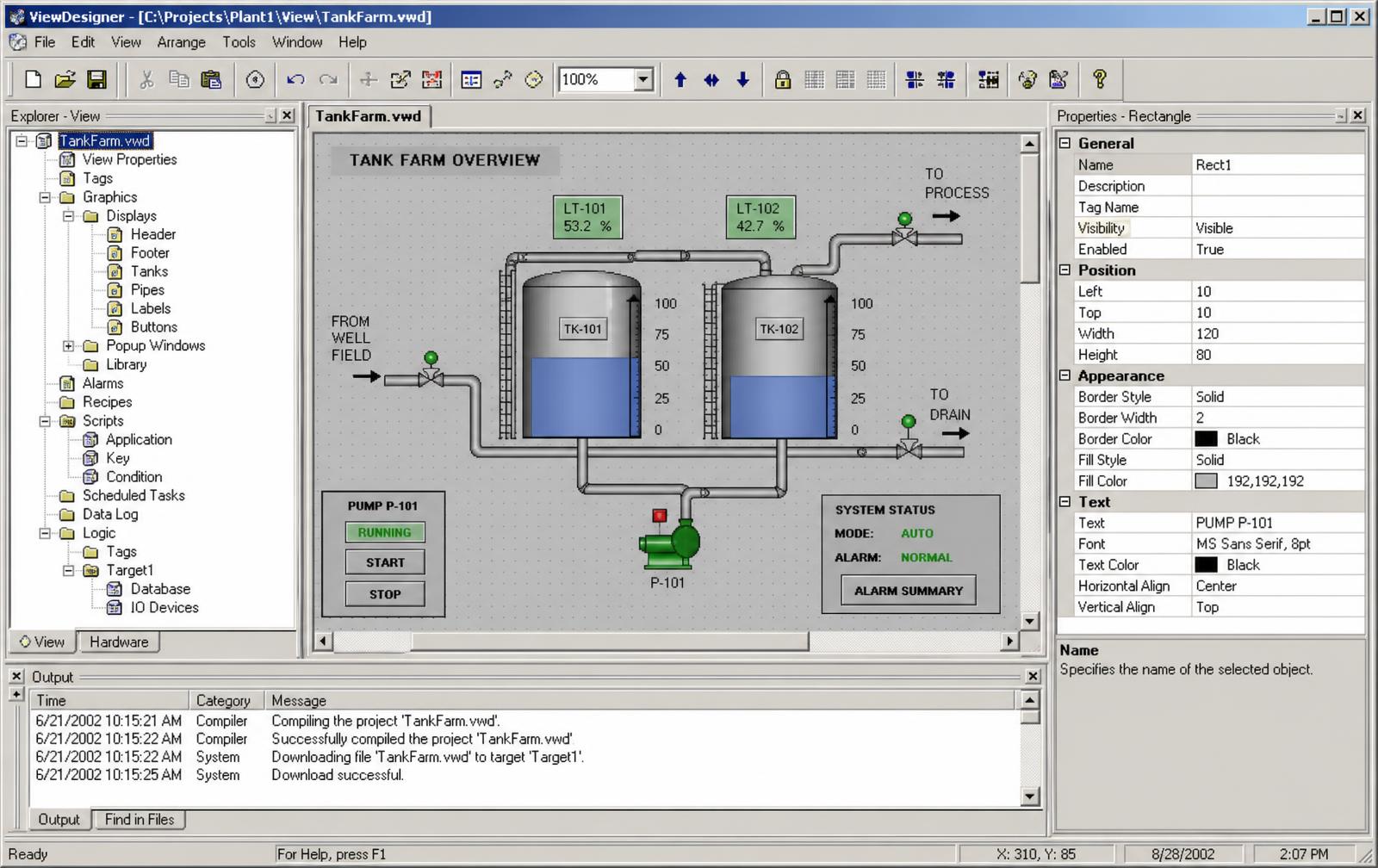Click the Paste clipboard icon
Image resolution: width=1378 pixels, height=868 pixels.
pos(211,80)
